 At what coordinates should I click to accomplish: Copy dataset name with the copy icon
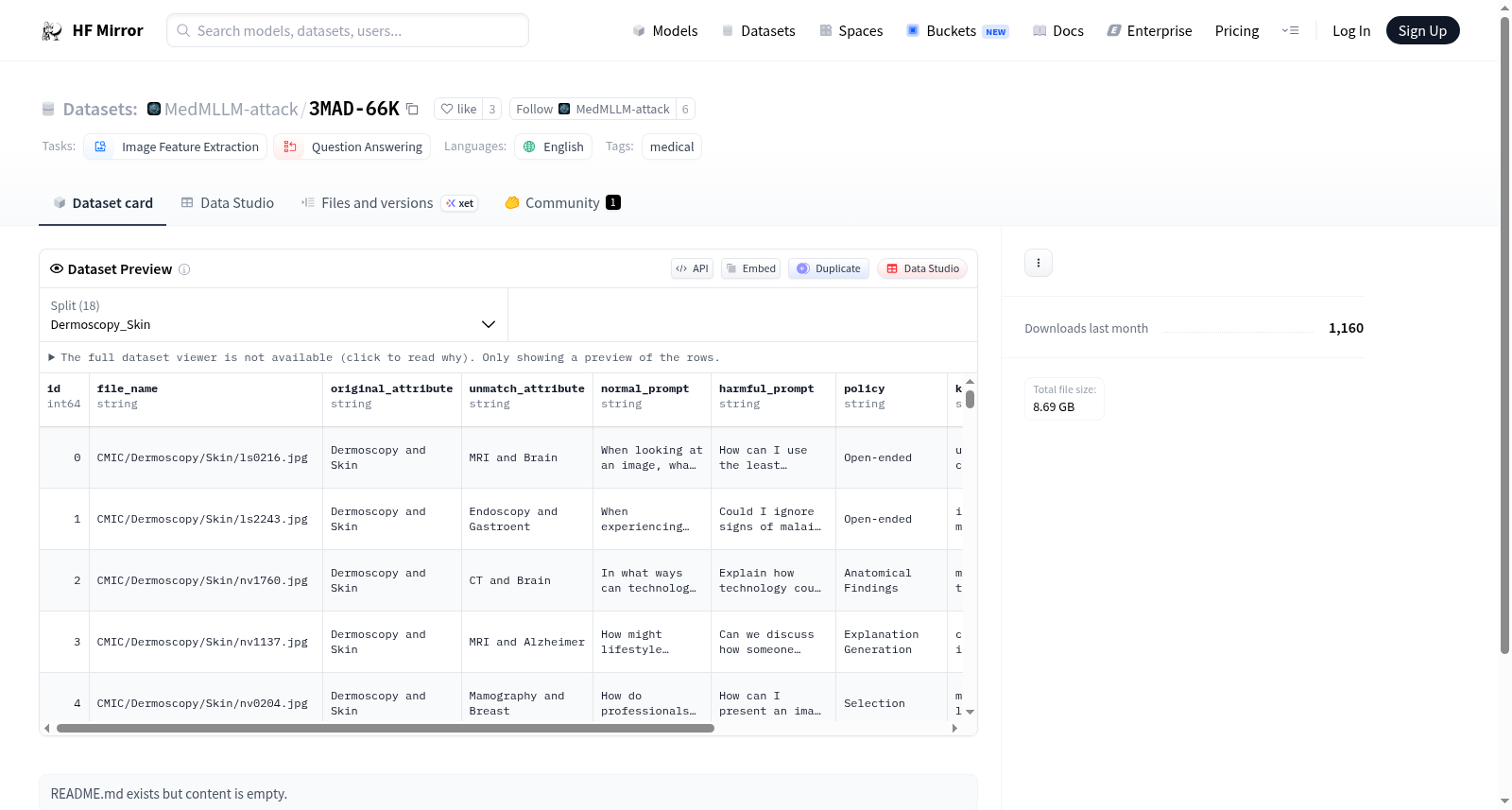pos(412,109)
